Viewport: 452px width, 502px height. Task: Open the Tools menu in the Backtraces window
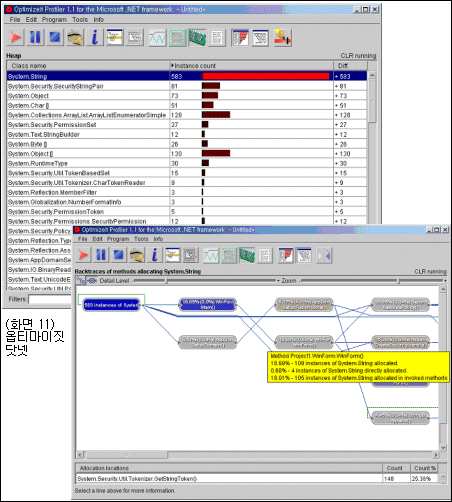click(141, 239)
